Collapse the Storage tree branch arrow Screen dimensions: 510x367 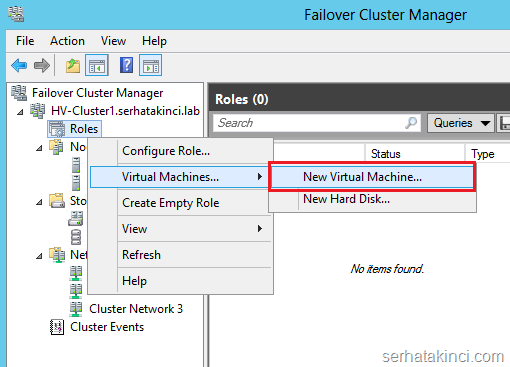click(39, 202)
